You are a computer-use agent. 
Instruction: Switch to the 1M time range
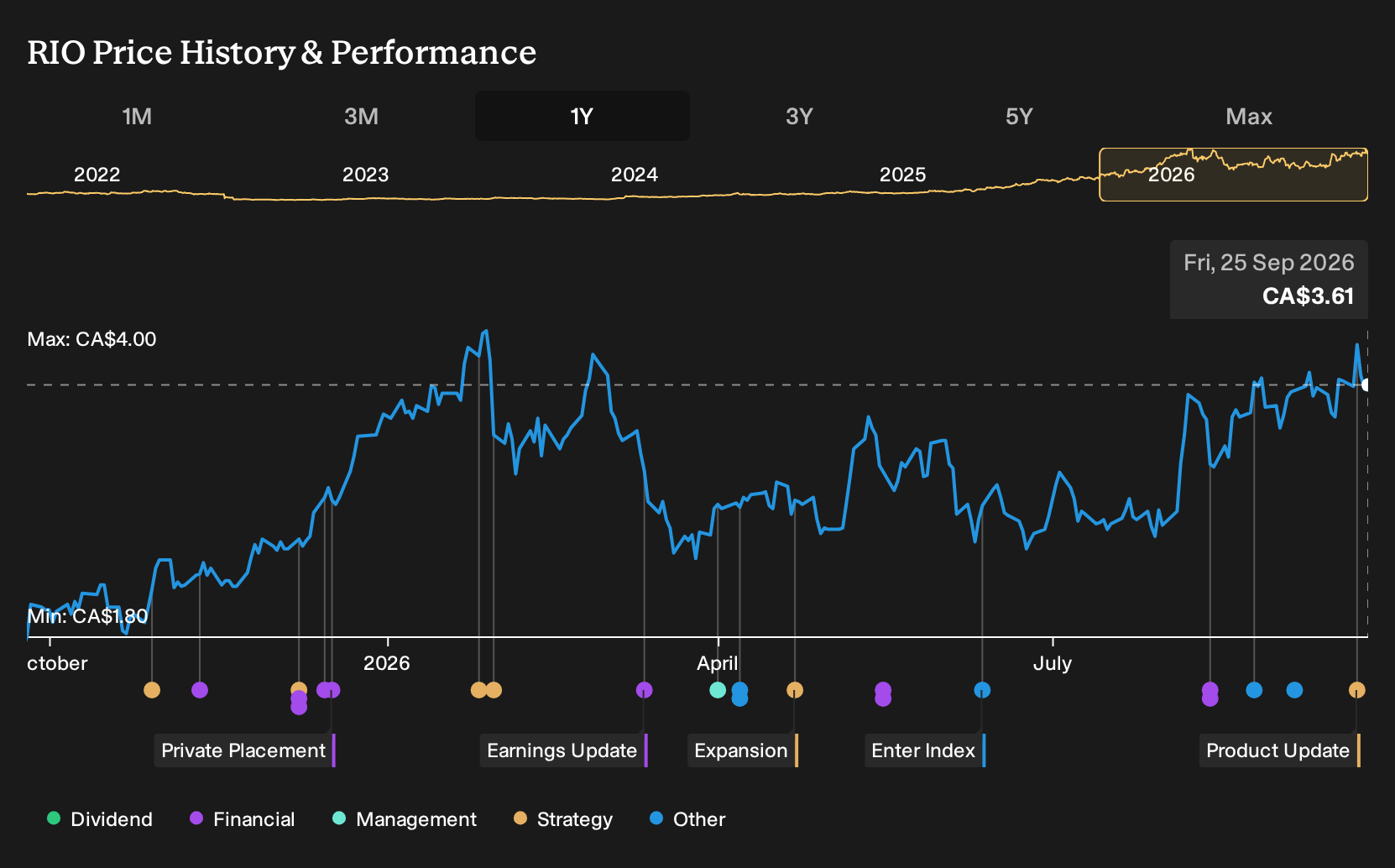click(137, 116)
